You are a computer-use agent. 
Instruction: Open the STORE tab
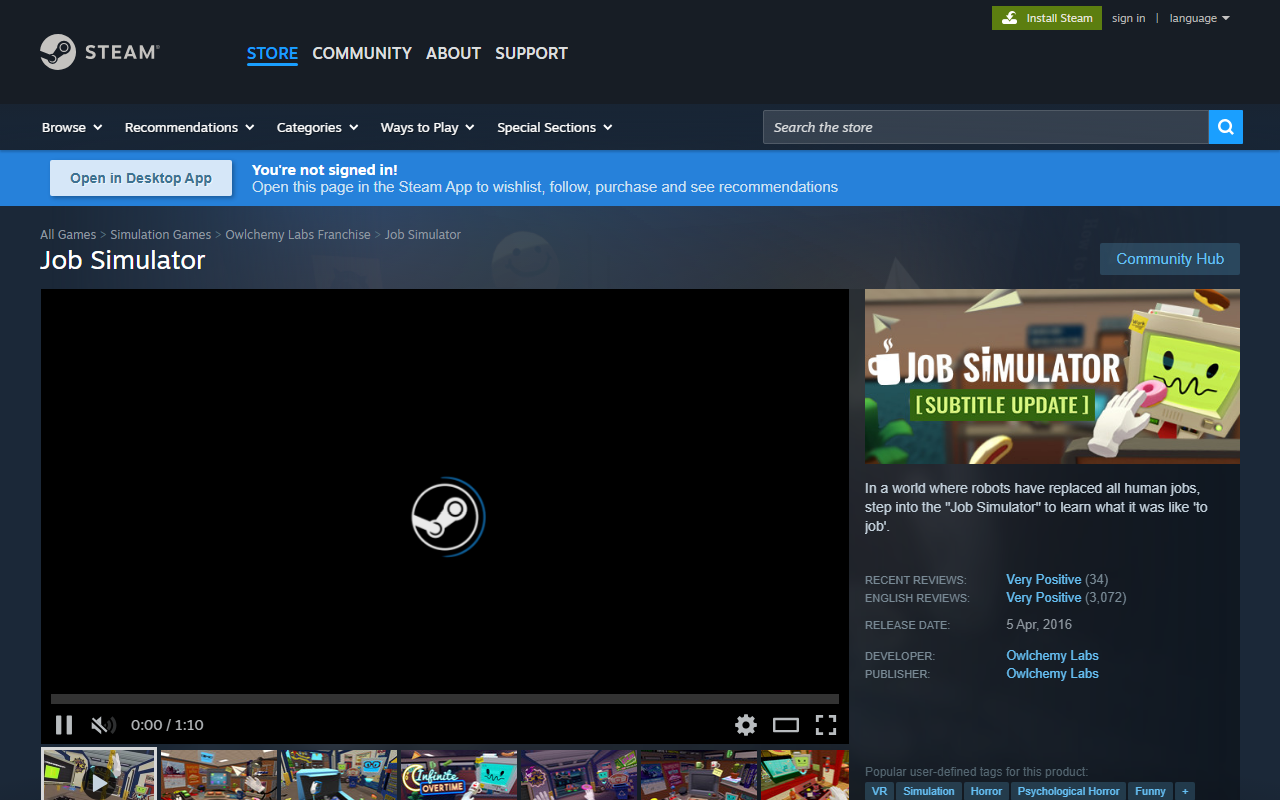point(272,53)
